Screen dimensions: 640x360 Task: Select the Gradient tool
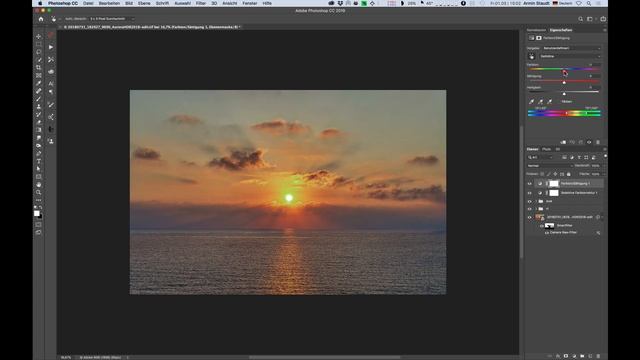point(39,130)
